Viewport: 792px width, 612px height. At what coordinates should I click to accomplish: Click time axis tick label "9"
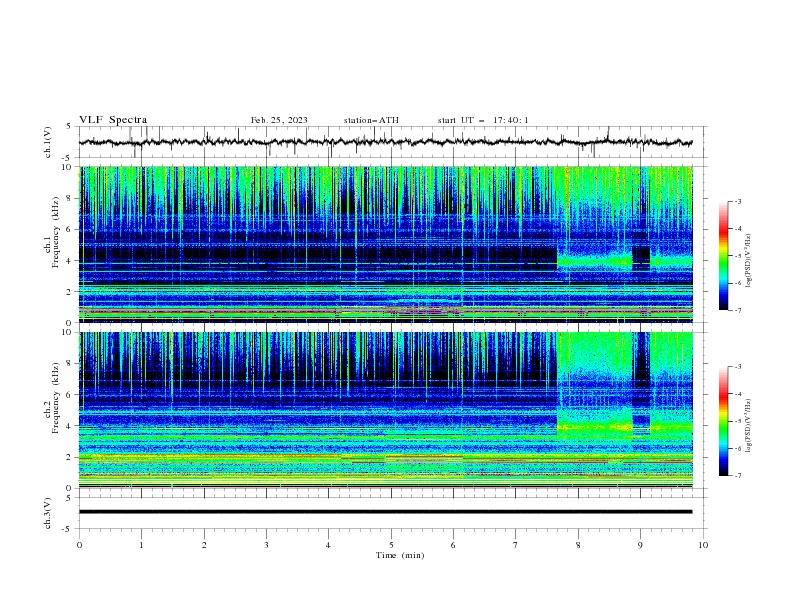640,545
